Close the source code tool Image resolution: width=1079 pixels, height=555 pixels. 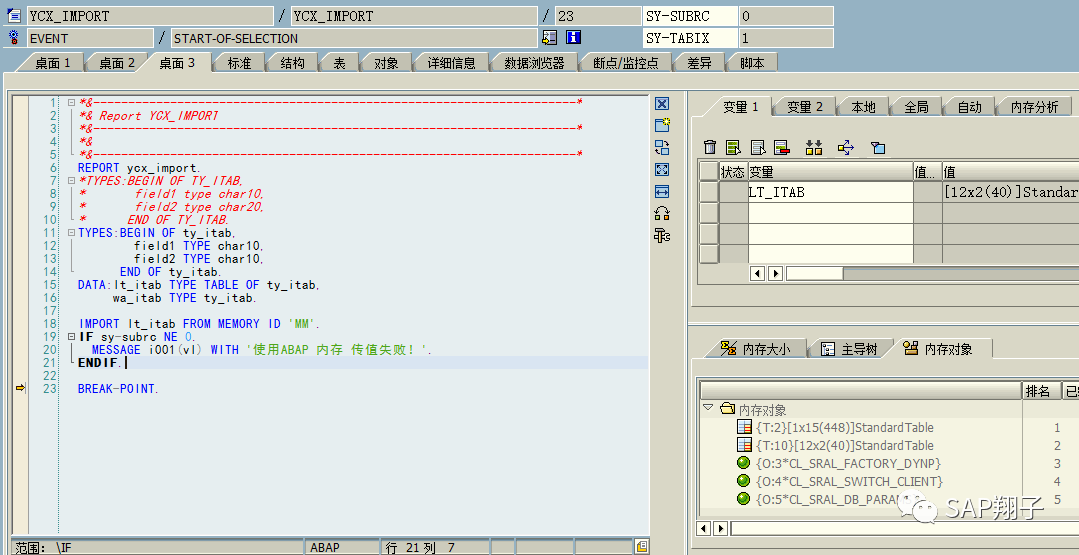click(662, 104)
